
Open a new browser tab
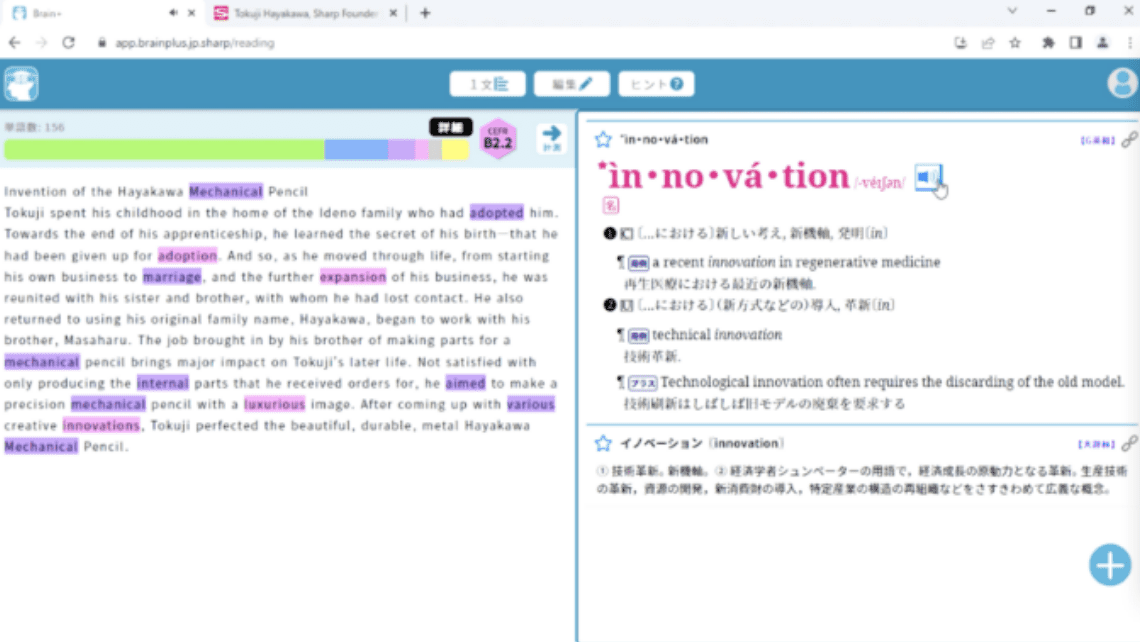[425, 13]
